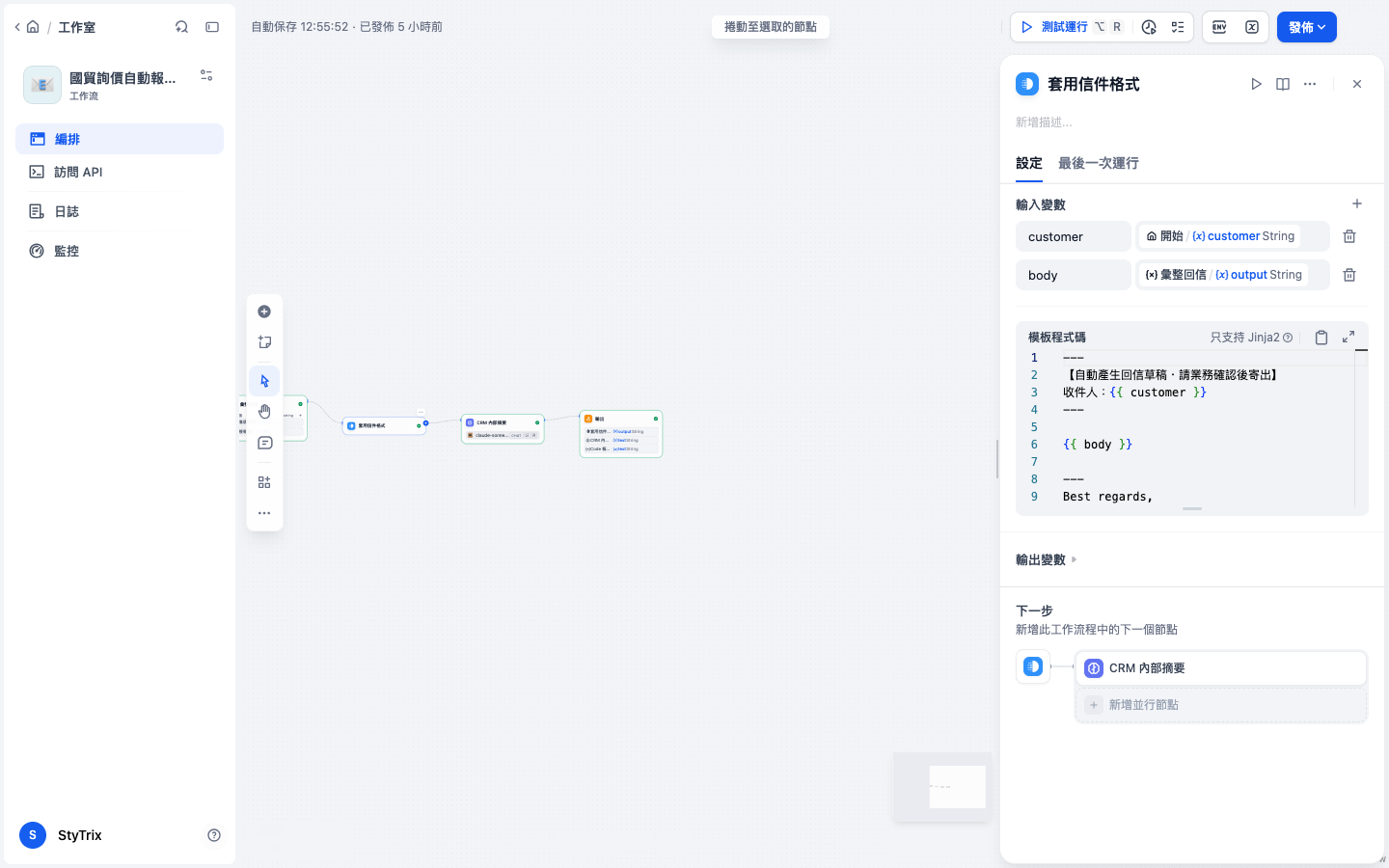Click the help question mark icon
The height and width of the screenshot is (868, 1389).
[214, 835]
